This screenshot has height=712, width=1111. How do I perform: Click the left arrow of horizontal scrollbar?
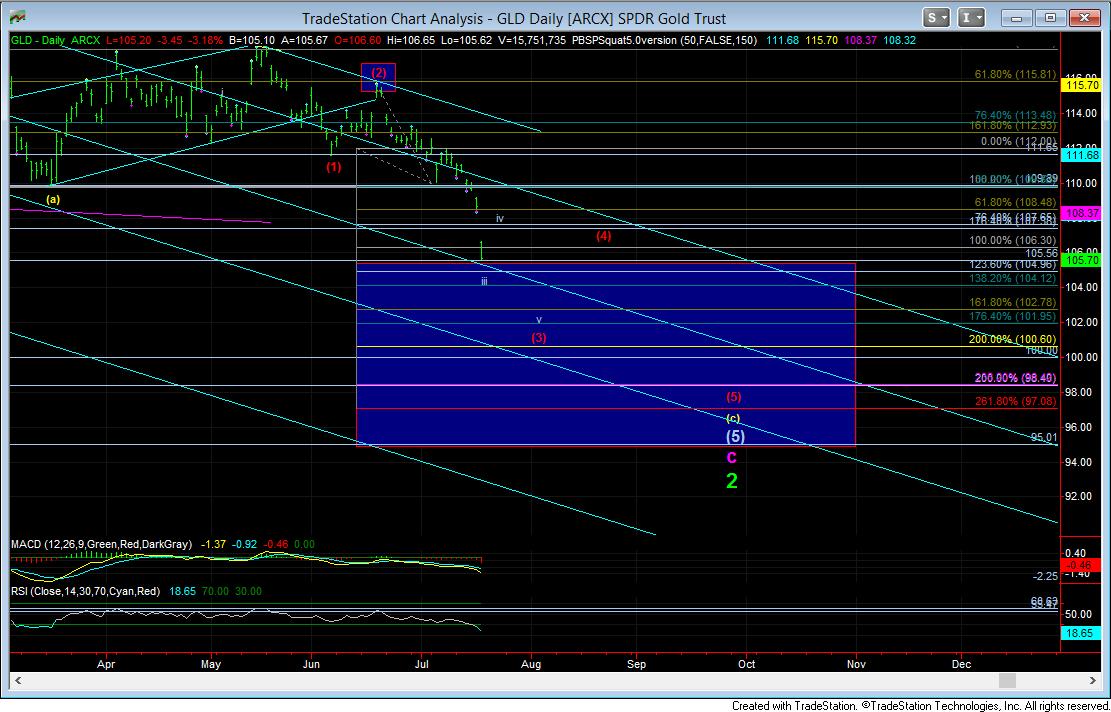click(19, 681)
